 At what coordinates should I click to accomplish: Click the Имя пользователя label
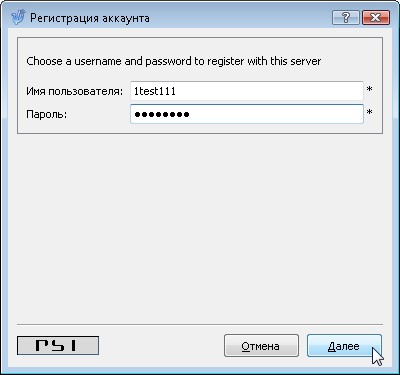click(x=75, y=91)
